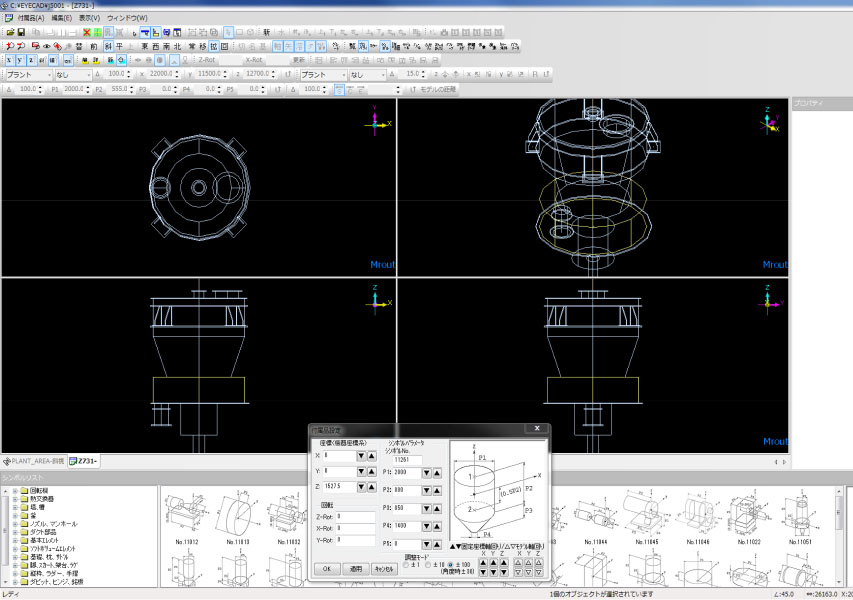The image size is (853, 600).
Task: Toggle the z axis lock button
Action: (x=31, y=60)
